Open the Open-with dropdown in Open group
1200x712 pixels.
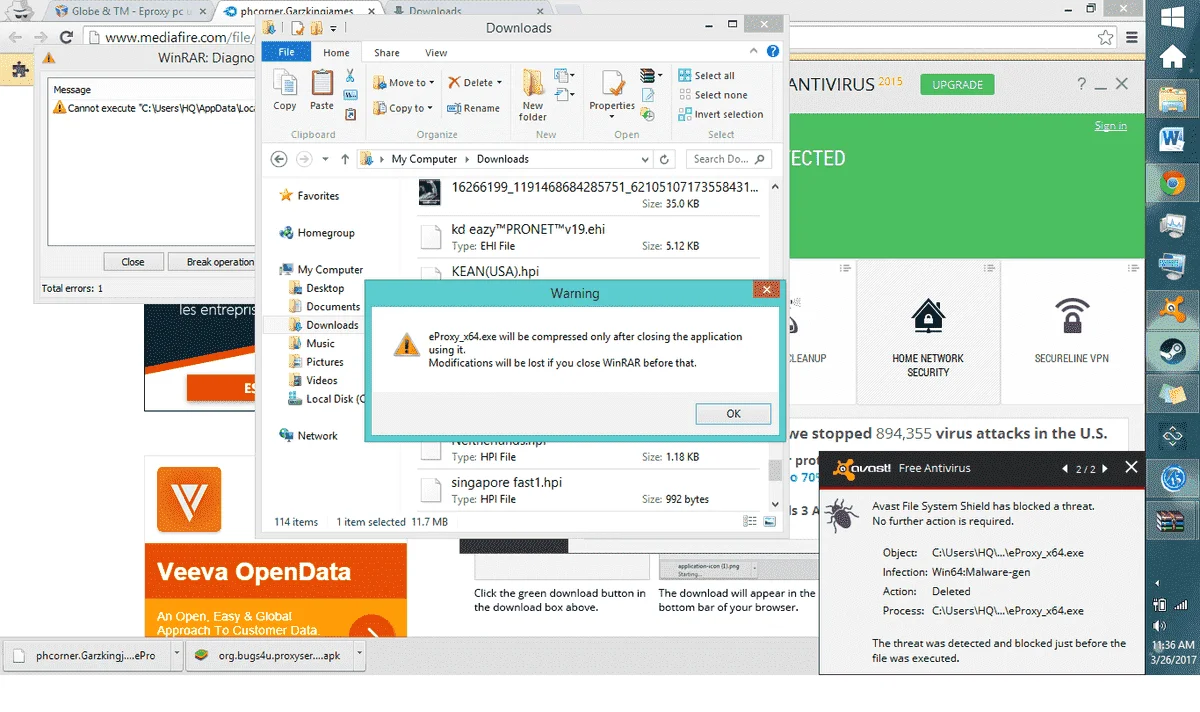(x=651, y=76)
